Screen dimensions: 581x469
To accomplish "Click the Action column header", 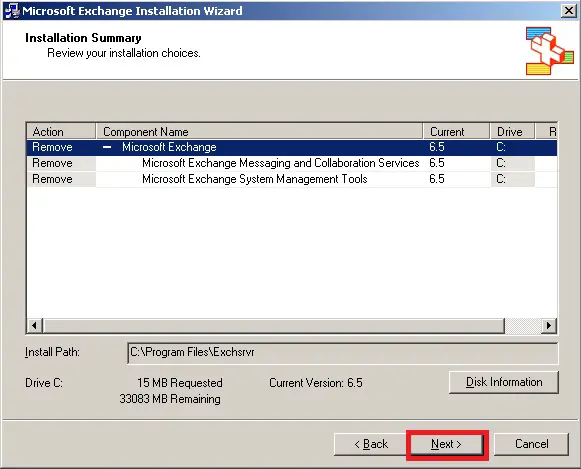I will coord(61,132).
